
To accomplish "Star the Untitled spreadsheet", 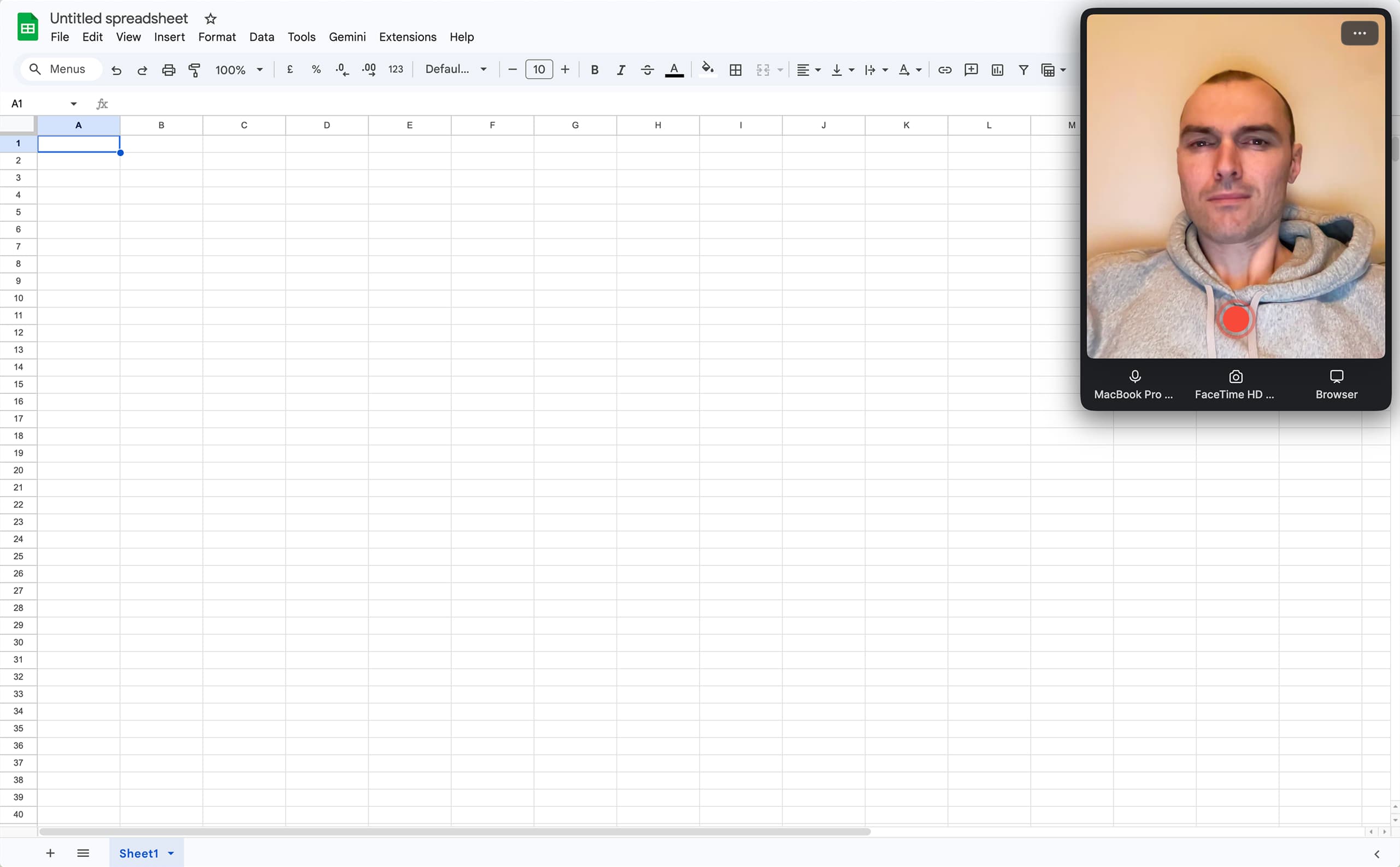I will 210,19.
